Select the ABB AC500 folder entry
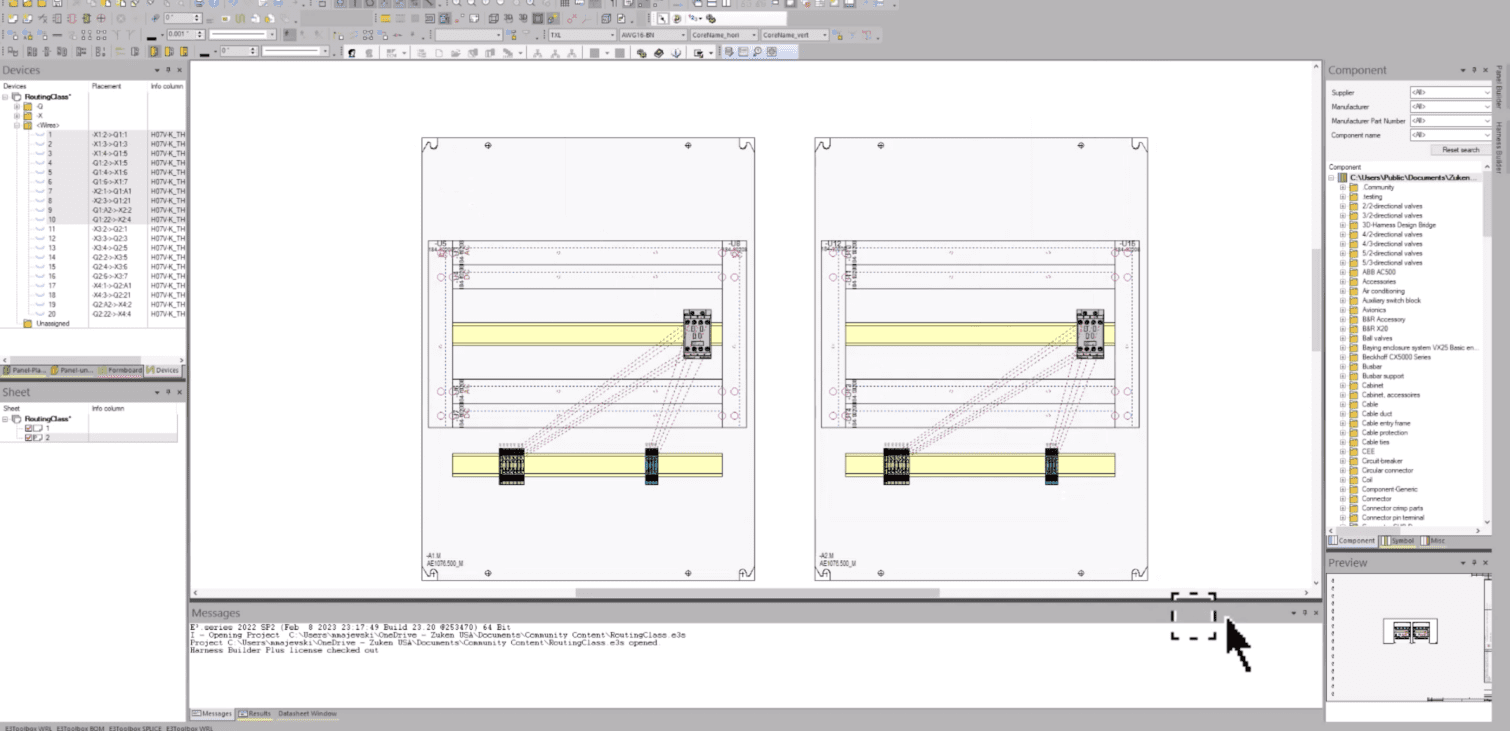 coord(1378,272)
